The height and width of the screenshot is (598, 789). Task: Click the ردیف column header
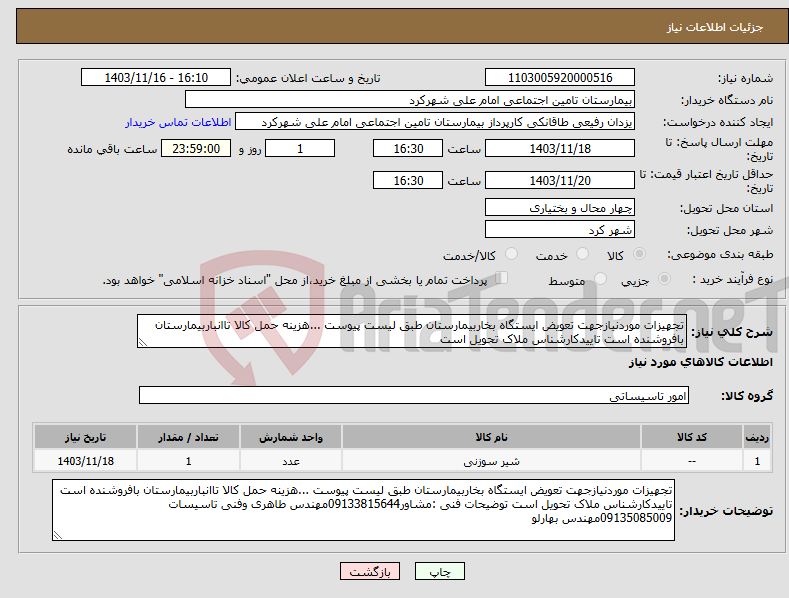coord(757,437)
